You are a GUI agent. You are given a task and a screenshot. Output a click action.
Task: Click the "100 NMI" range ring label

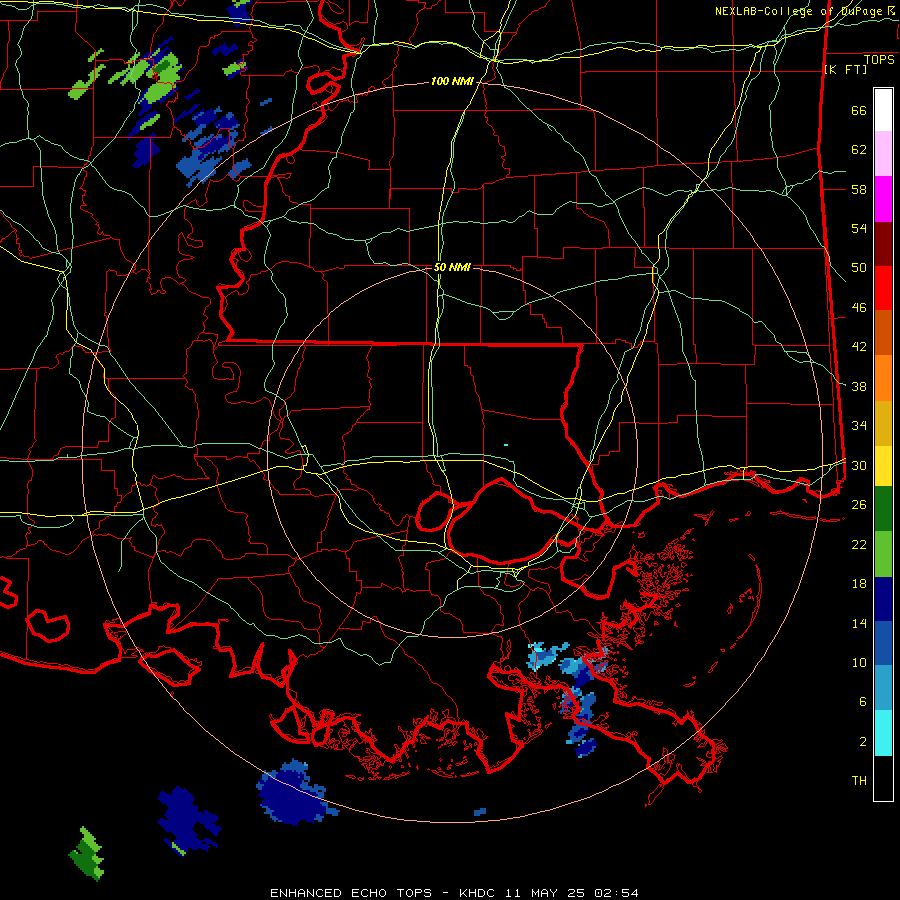click(x=452, y=82)
